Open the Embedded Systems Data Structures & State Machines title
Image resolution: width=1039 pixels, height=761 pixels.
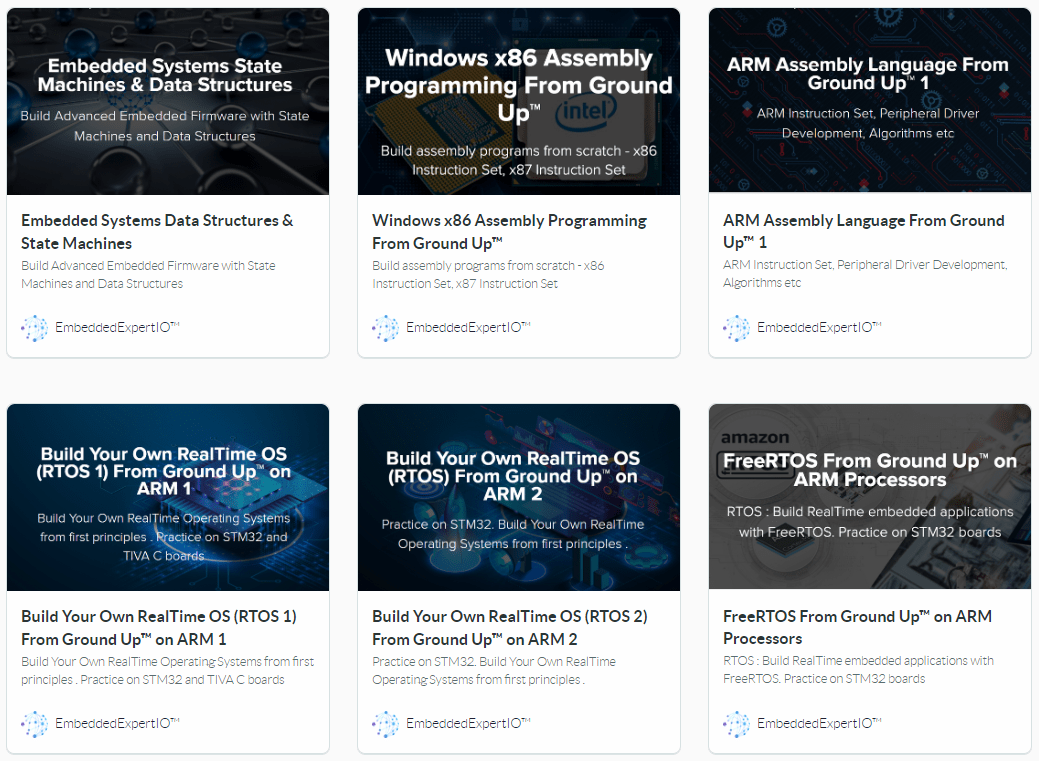(157, 231)
